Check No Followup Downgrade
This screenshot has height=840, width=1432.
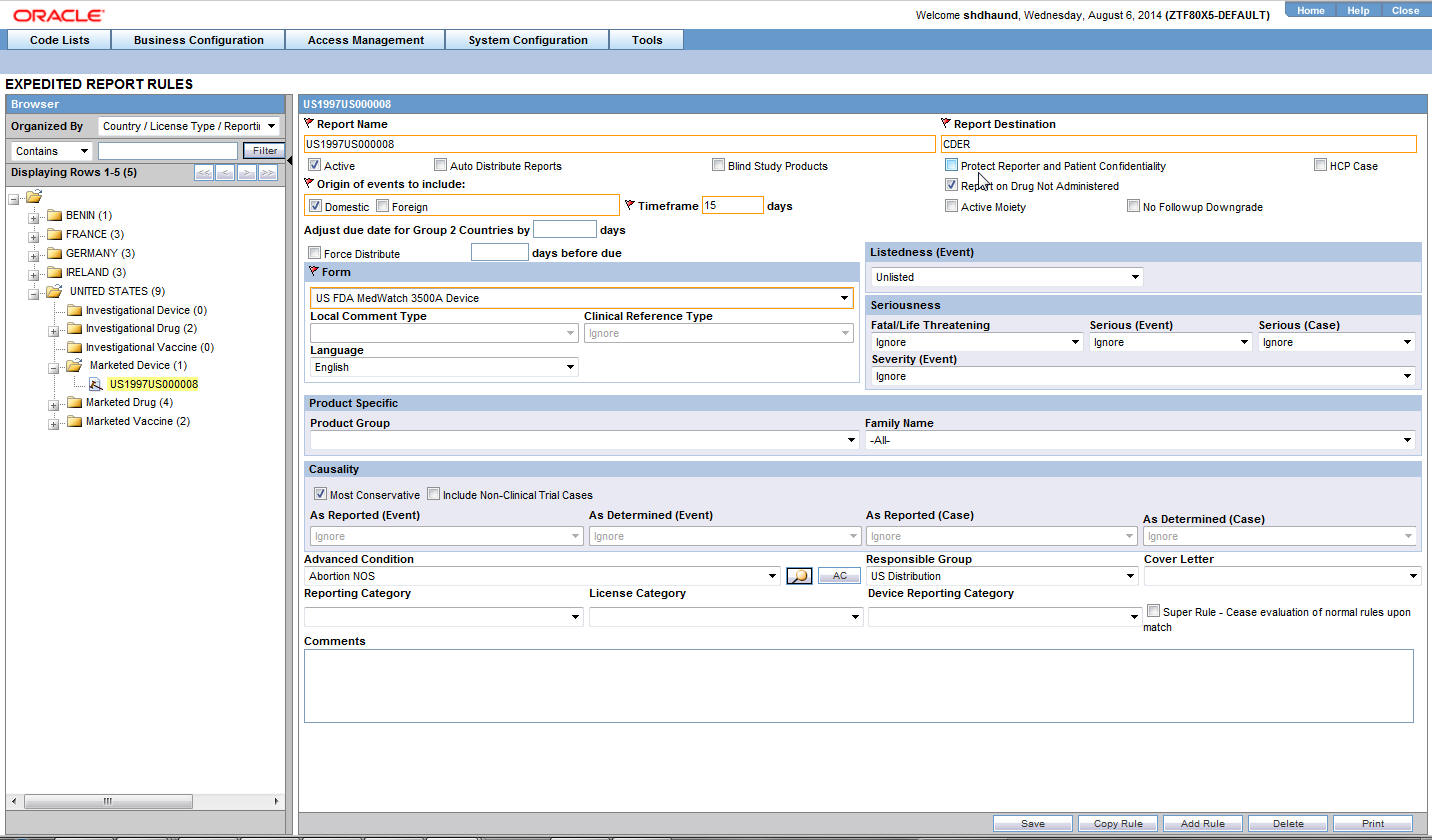click(1133, 207)
